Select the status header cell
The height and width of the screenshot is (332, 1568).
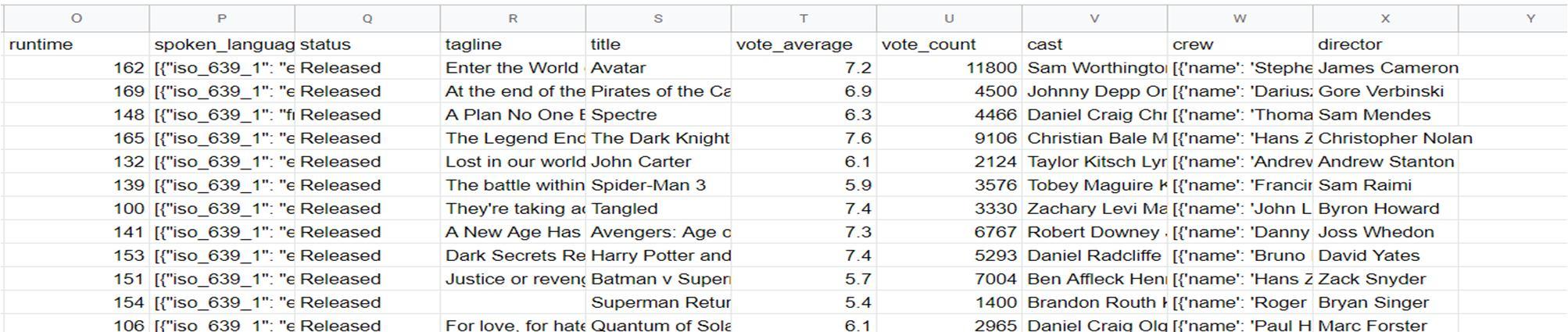(367, 45)
